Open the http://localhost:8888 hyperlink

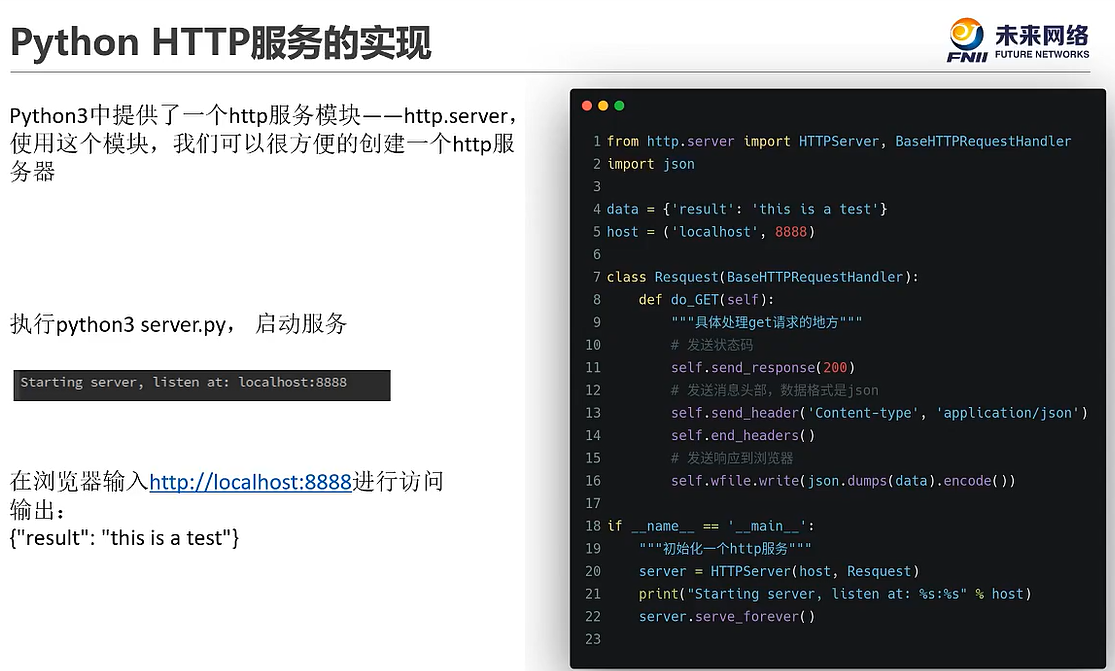coord(250,482)
